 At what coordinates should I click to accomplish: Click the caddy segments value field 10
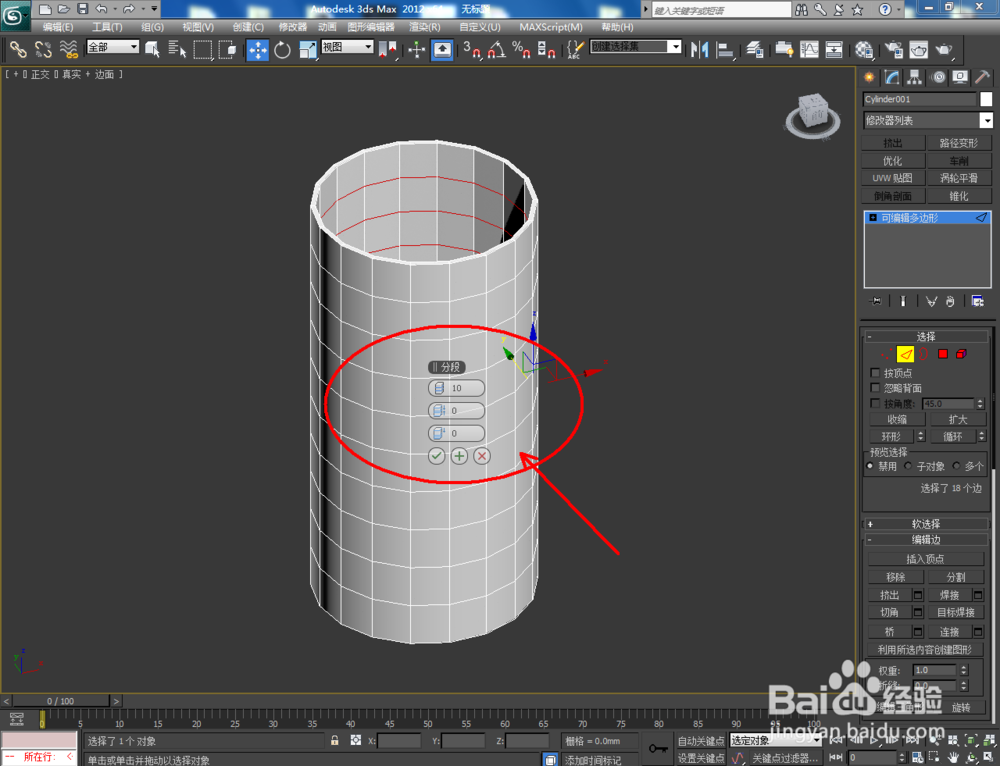pyautogui.click(x=456, y=388)
